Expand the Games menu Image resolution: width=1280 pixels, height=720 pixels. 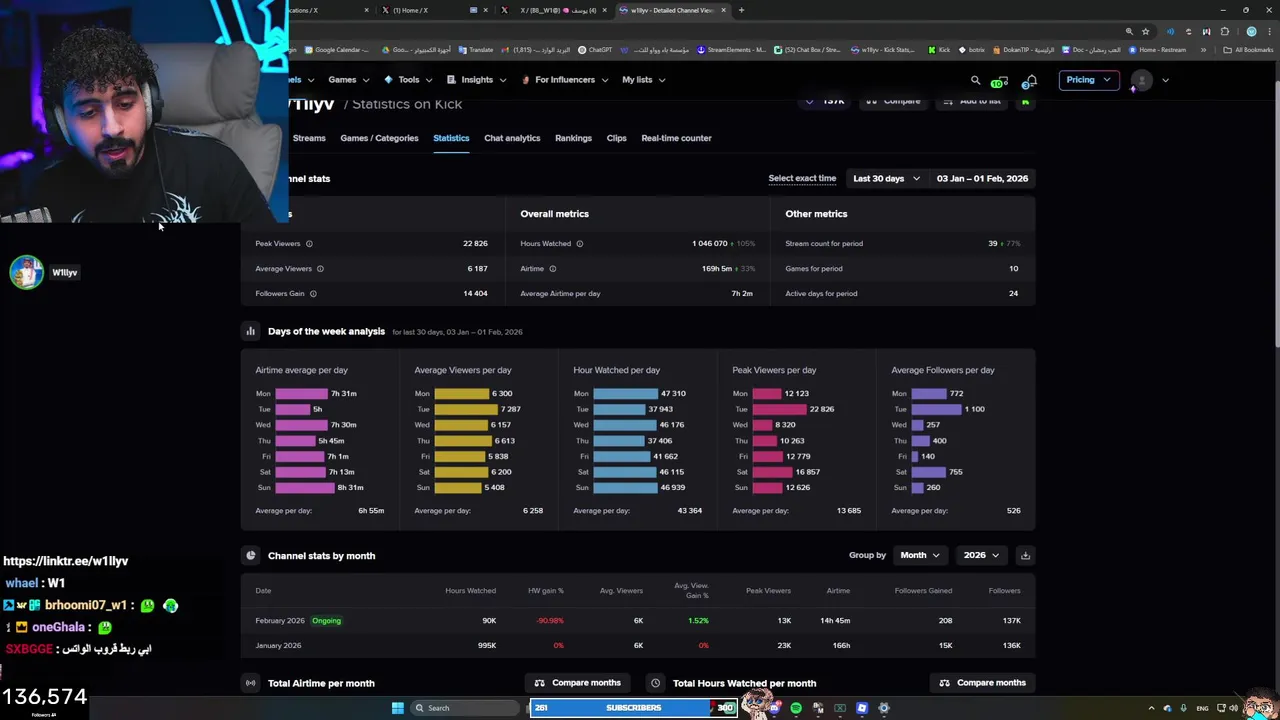click(x=348, y=80)
